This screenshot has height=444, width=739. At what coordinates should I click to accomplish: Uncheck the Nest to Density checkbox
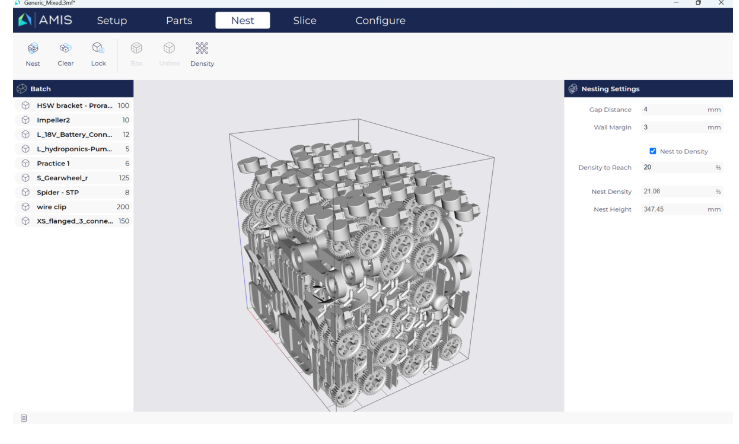[654, 151]
